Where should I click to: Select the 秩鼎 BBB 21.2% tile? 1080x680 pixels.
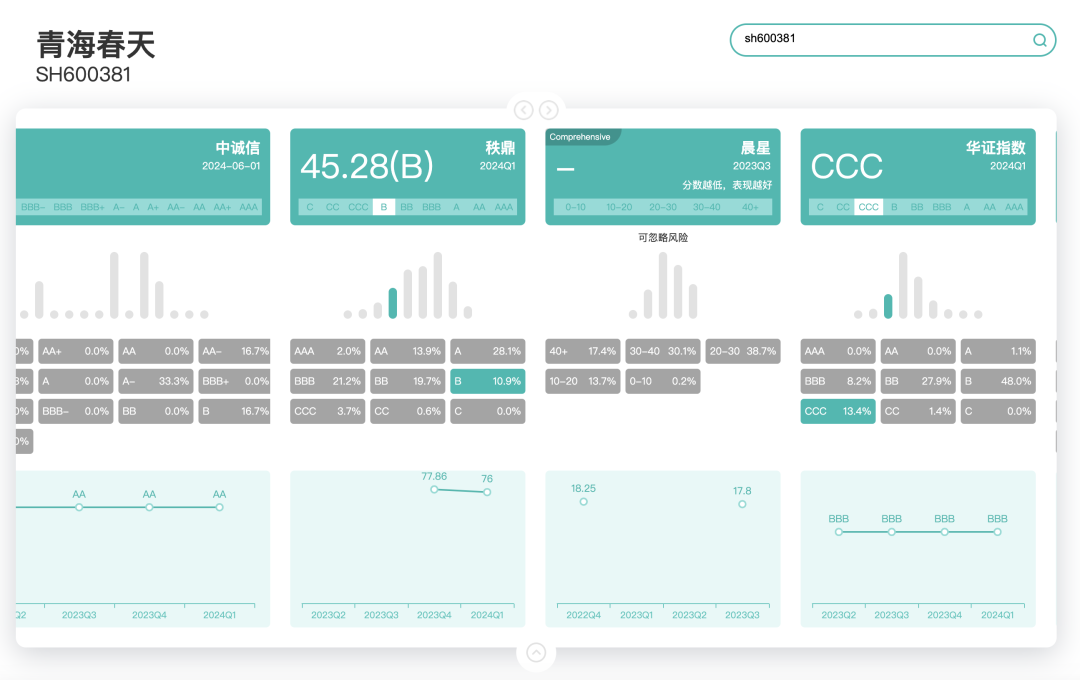click(328, 381)
